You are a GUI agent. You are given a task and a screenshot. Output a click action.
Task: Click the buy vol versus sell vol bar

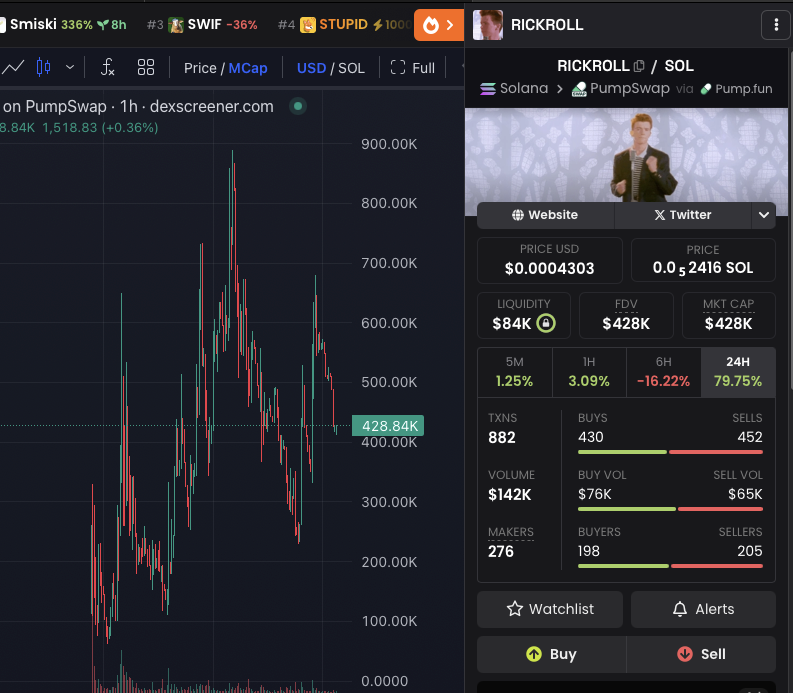click(670, 509)
